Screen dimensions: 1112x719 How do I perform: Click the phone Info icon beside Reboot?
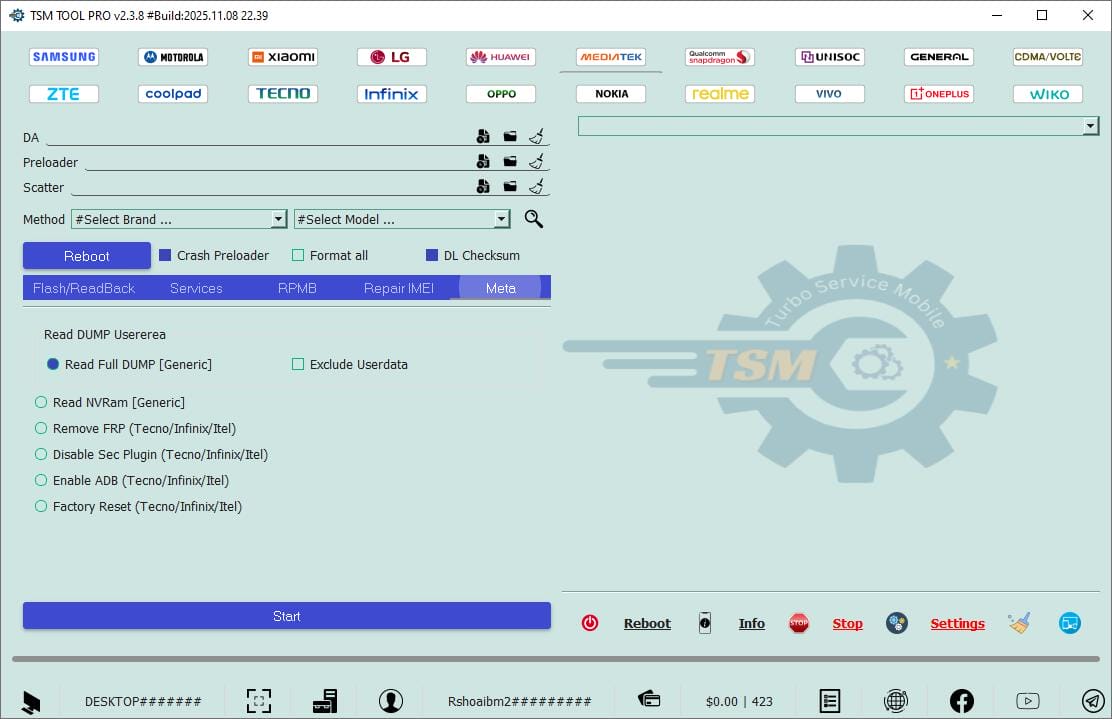point(705,622)
